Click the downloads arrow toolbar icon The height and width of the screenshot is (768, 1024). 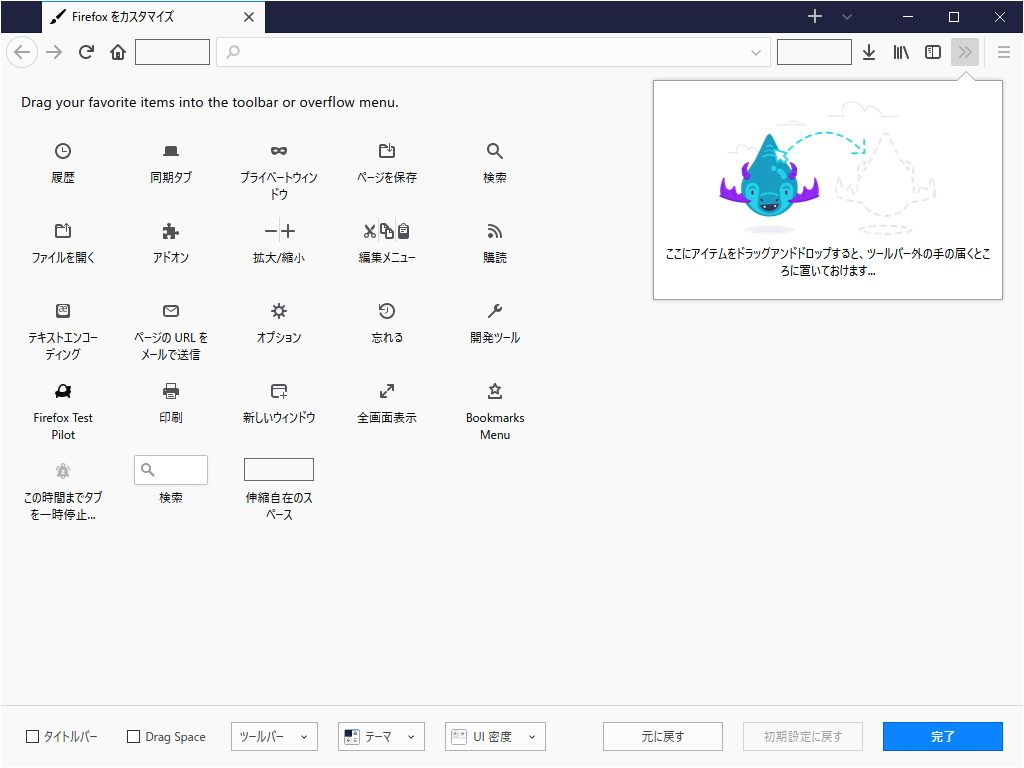[869, 52]
